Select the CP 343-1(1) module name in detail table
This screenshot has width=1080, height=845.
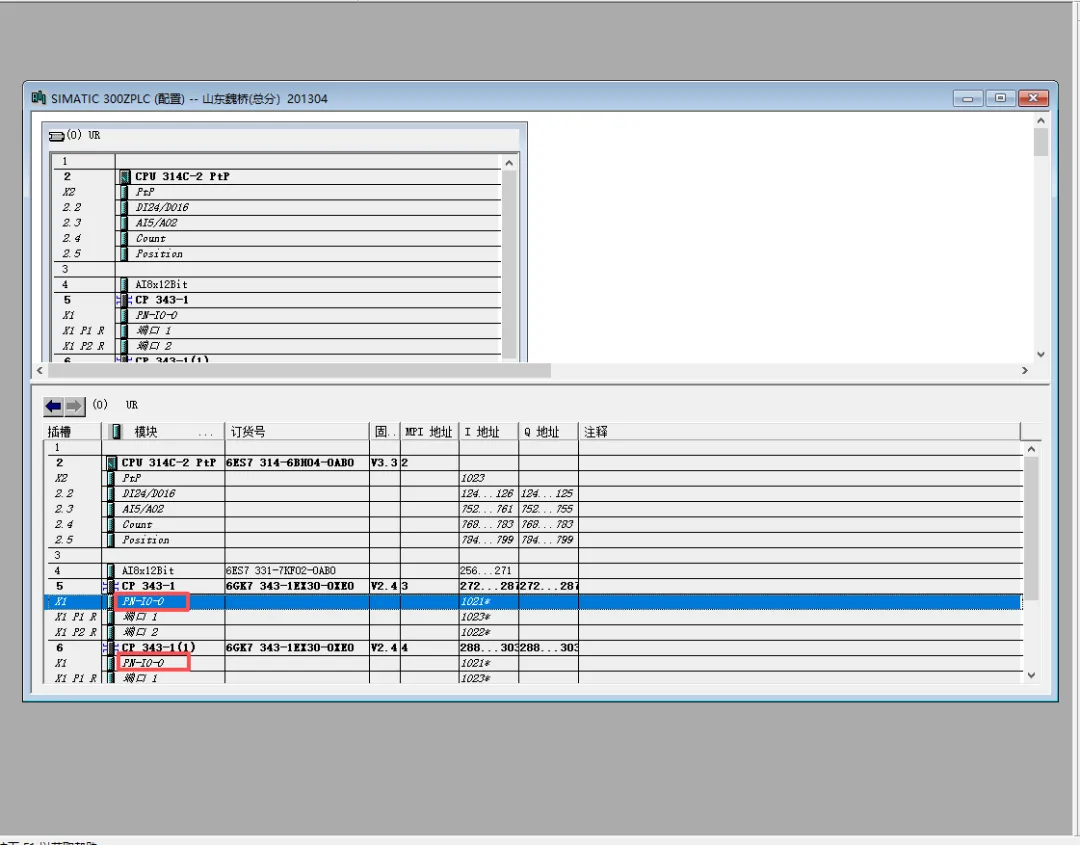tap(158, 647)
